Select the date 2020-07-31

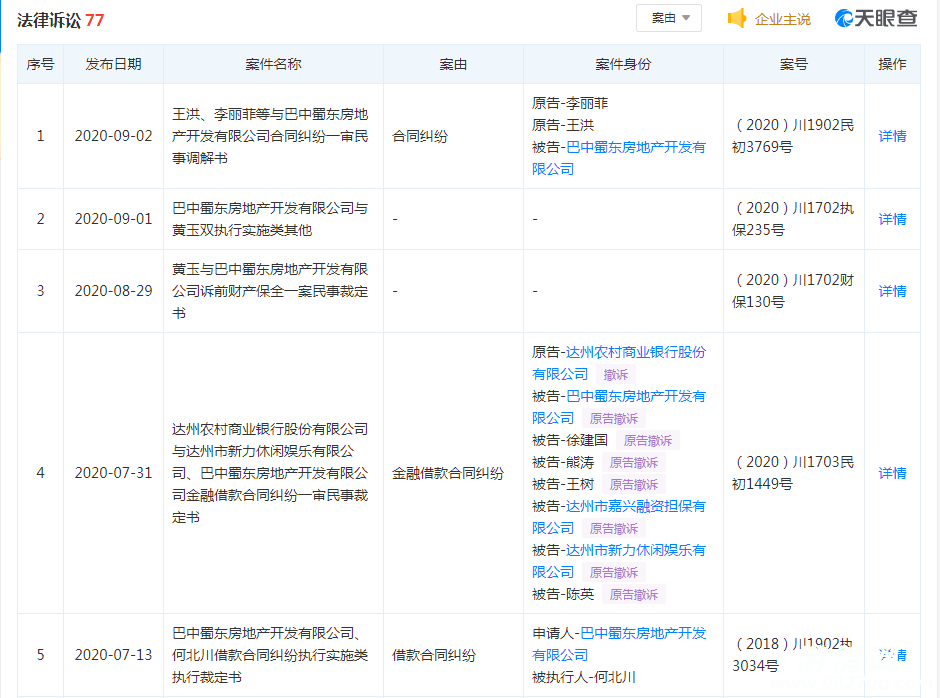coord(113,473)
